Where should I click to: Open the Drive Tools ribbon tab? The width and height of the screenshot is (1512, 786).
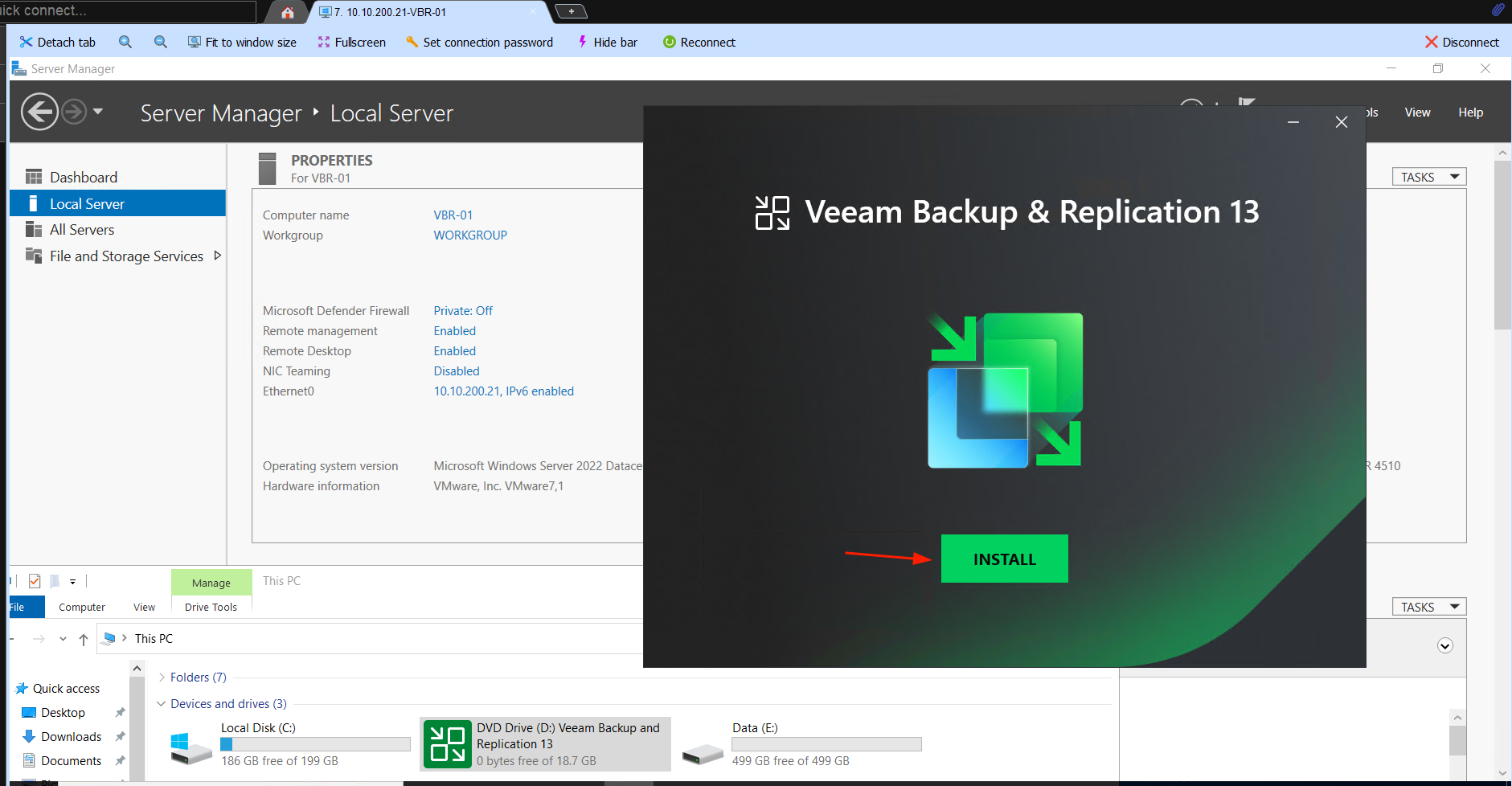(x=211, y=608)
